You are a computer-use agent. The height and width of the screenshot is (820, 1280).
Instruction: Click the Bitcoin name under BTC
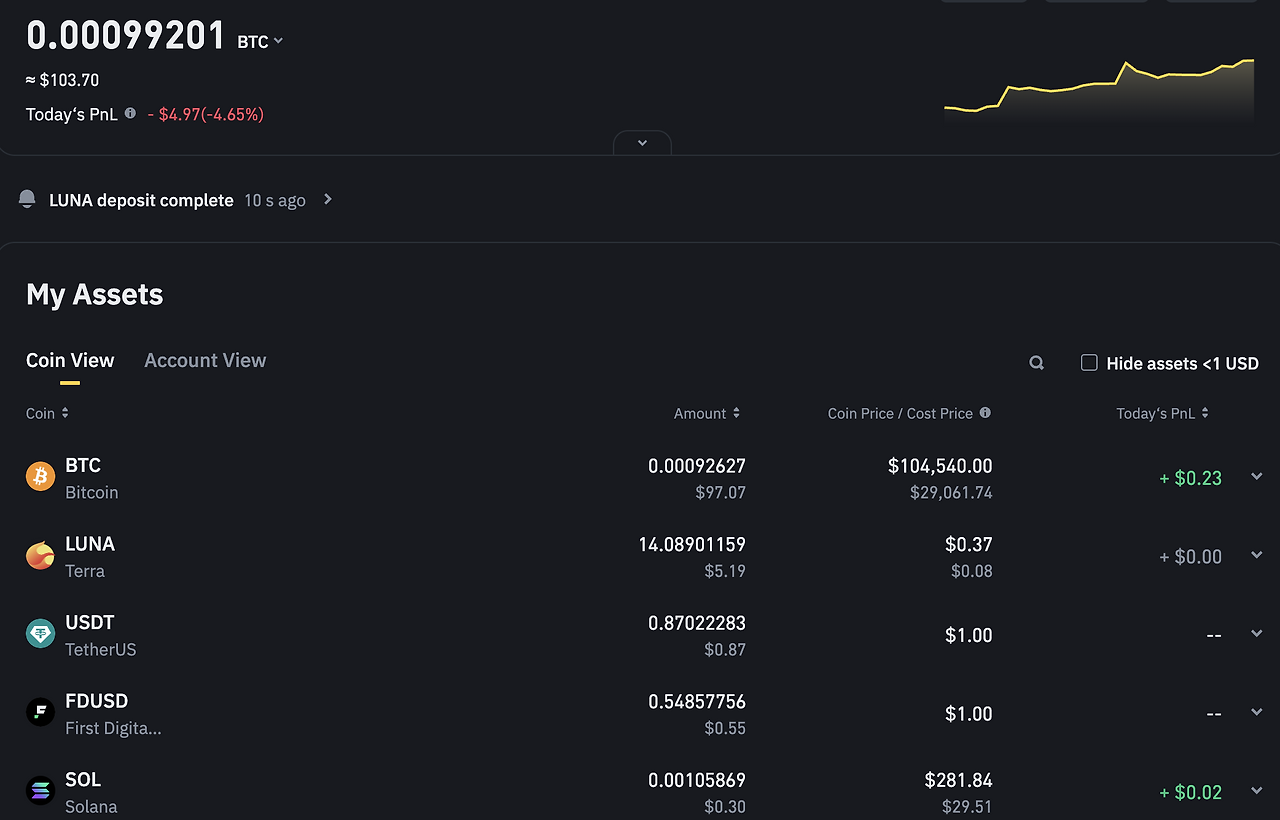click(x=92, y=493)
